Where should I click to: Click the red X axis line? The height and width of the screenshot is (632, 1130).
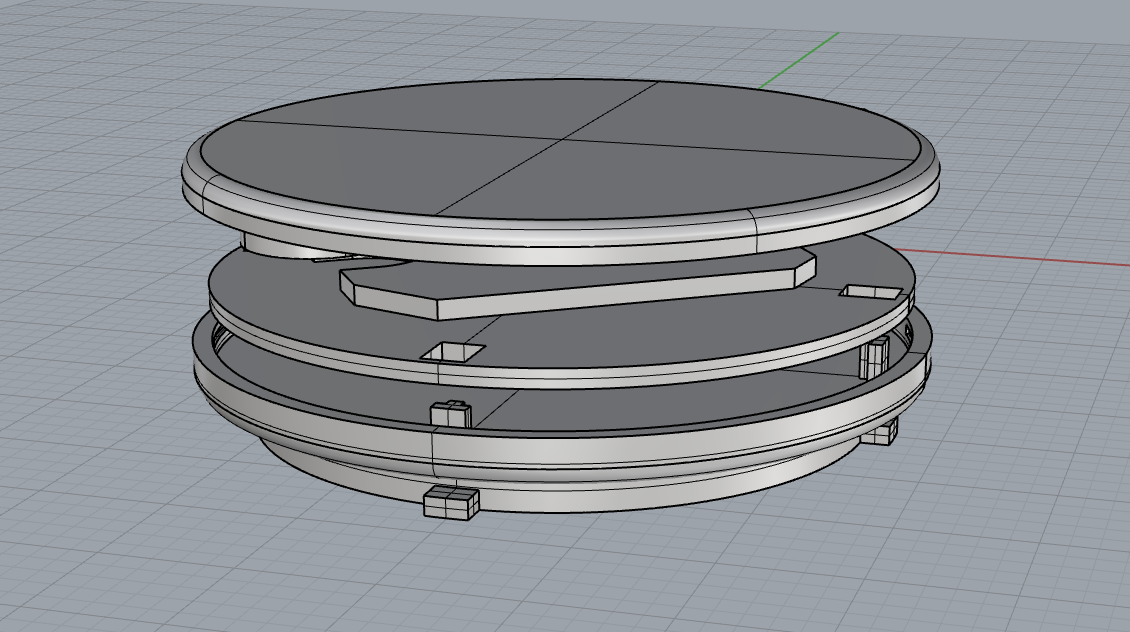click(1013, 257)
